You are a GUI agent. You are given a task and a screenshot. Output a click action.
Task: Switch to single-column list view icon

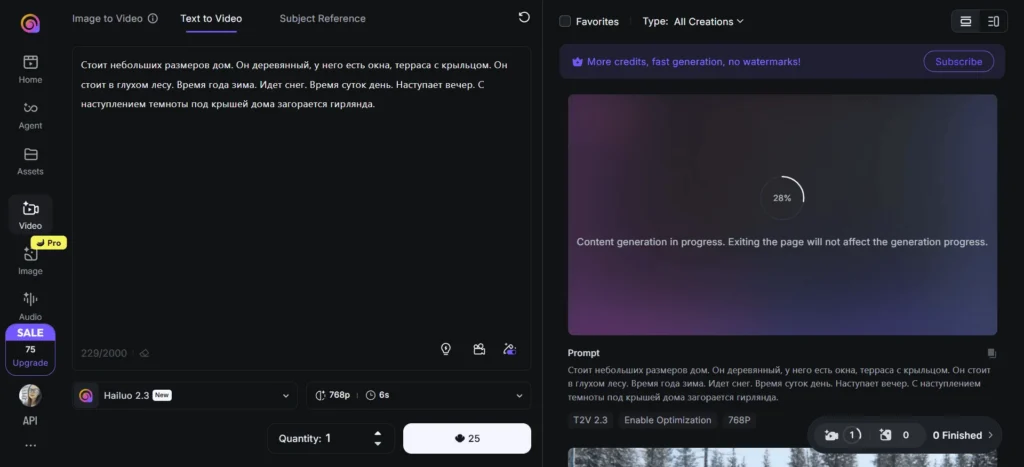tap(965, 22)
